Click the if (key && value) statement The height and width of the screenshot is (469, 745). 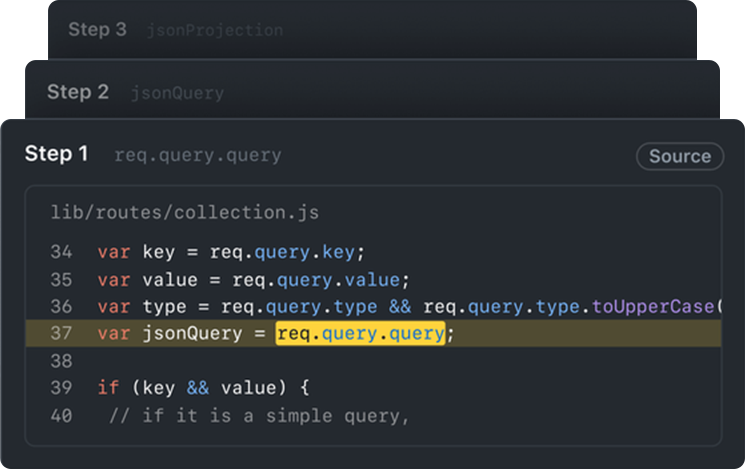[203, 388]
